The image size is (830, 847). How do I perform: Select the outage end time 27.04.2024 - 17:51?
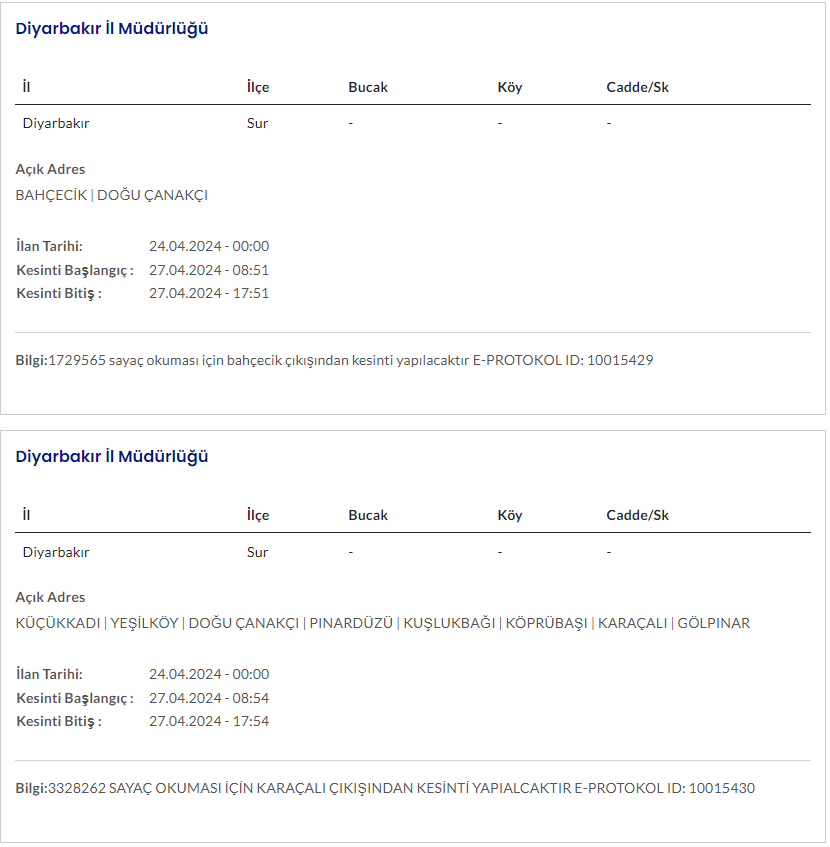pos(209,294)
